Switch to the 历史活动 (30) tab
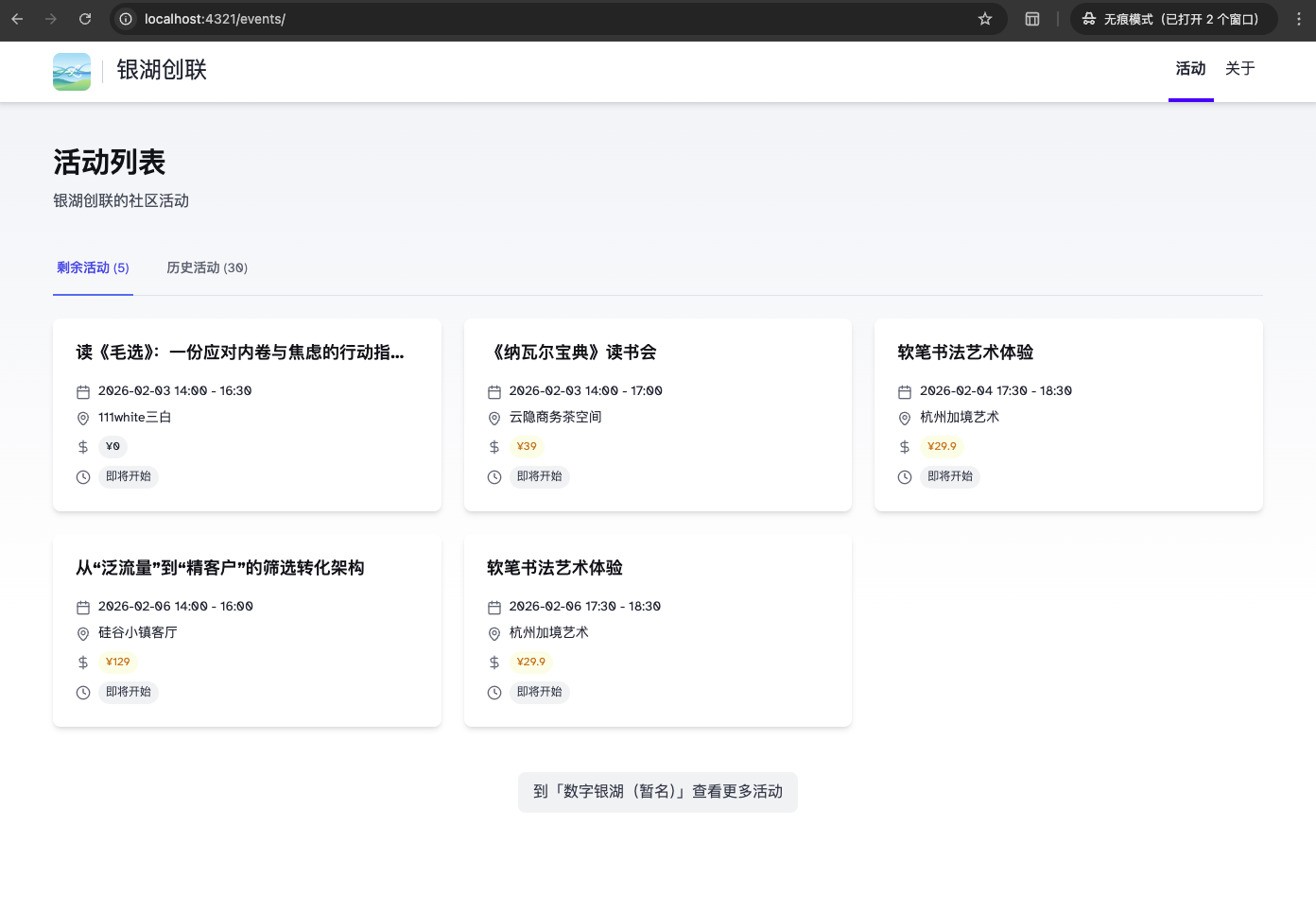This screenshot has height=912, width=1316. (207, 268)
